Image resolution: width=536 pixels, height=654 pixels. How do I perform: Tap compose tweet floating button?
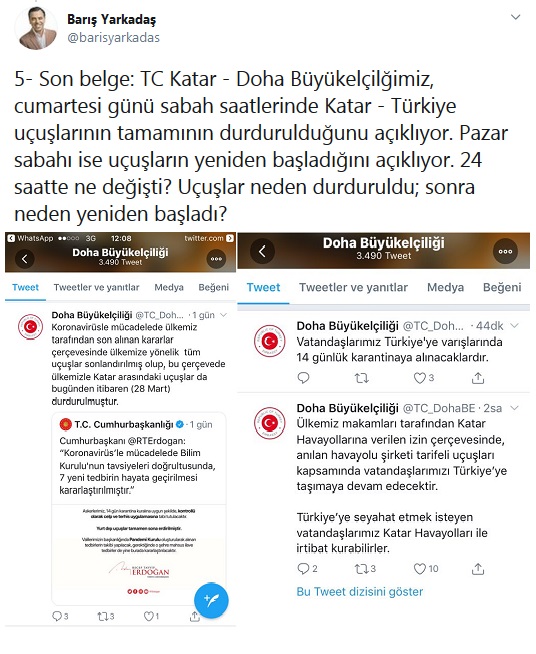point(211,601)
